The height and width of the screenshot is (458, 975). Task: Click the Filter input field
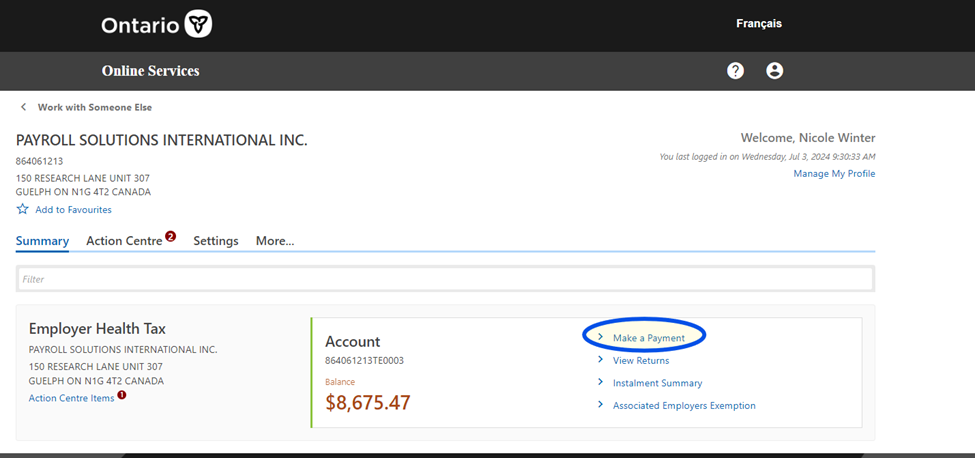[x=445, y=279]
